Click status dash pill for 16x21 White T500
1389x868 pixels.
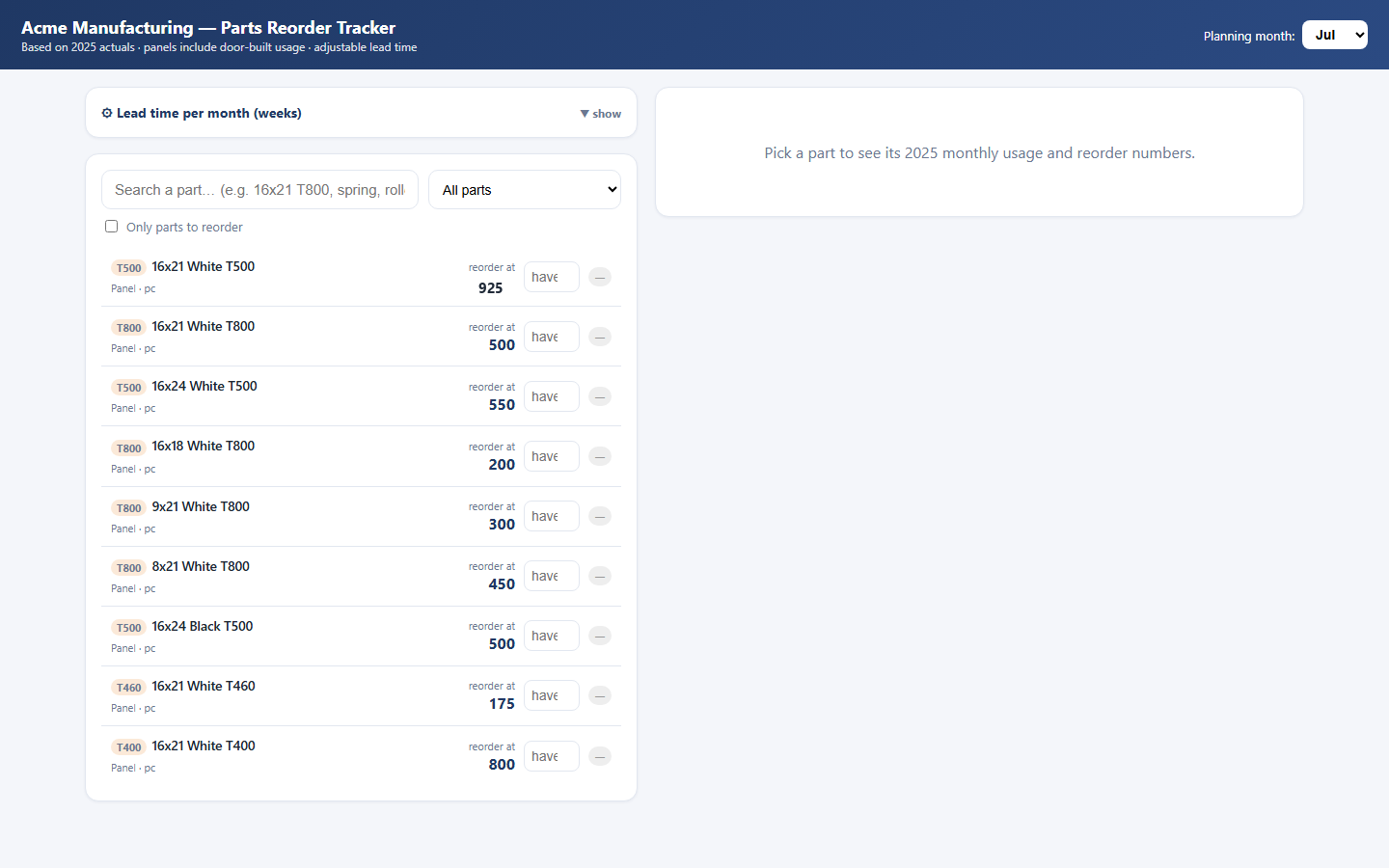[x=600, y=277]
